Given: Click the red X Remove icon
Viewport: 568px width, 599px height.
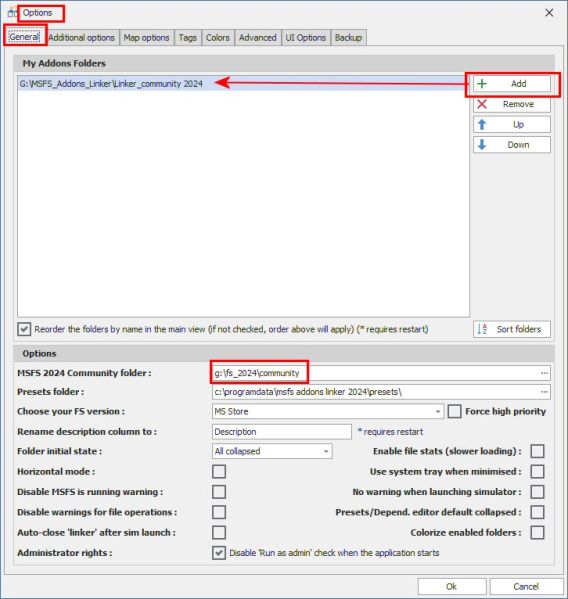Looking at the screenshot, I should point(482,104).
